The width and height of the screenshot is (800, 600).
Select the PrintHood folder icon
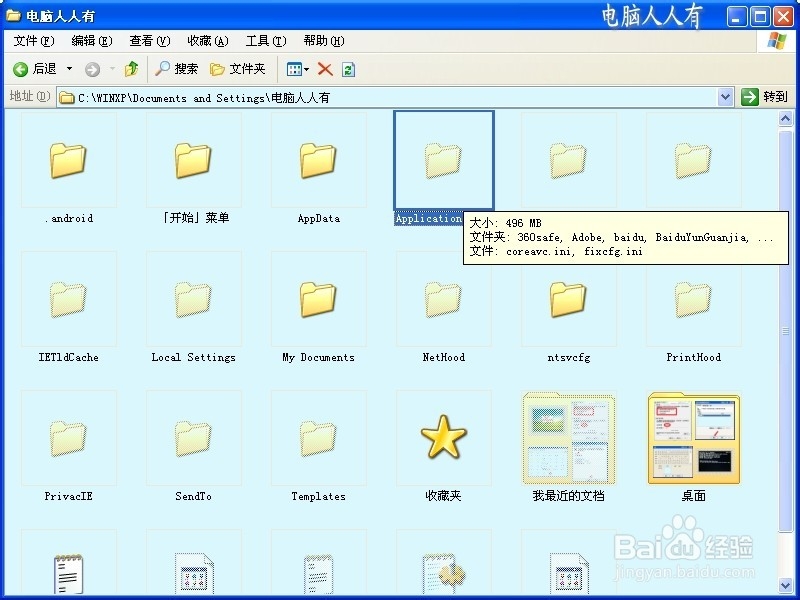pyautogui.click(x=693, y=299)
